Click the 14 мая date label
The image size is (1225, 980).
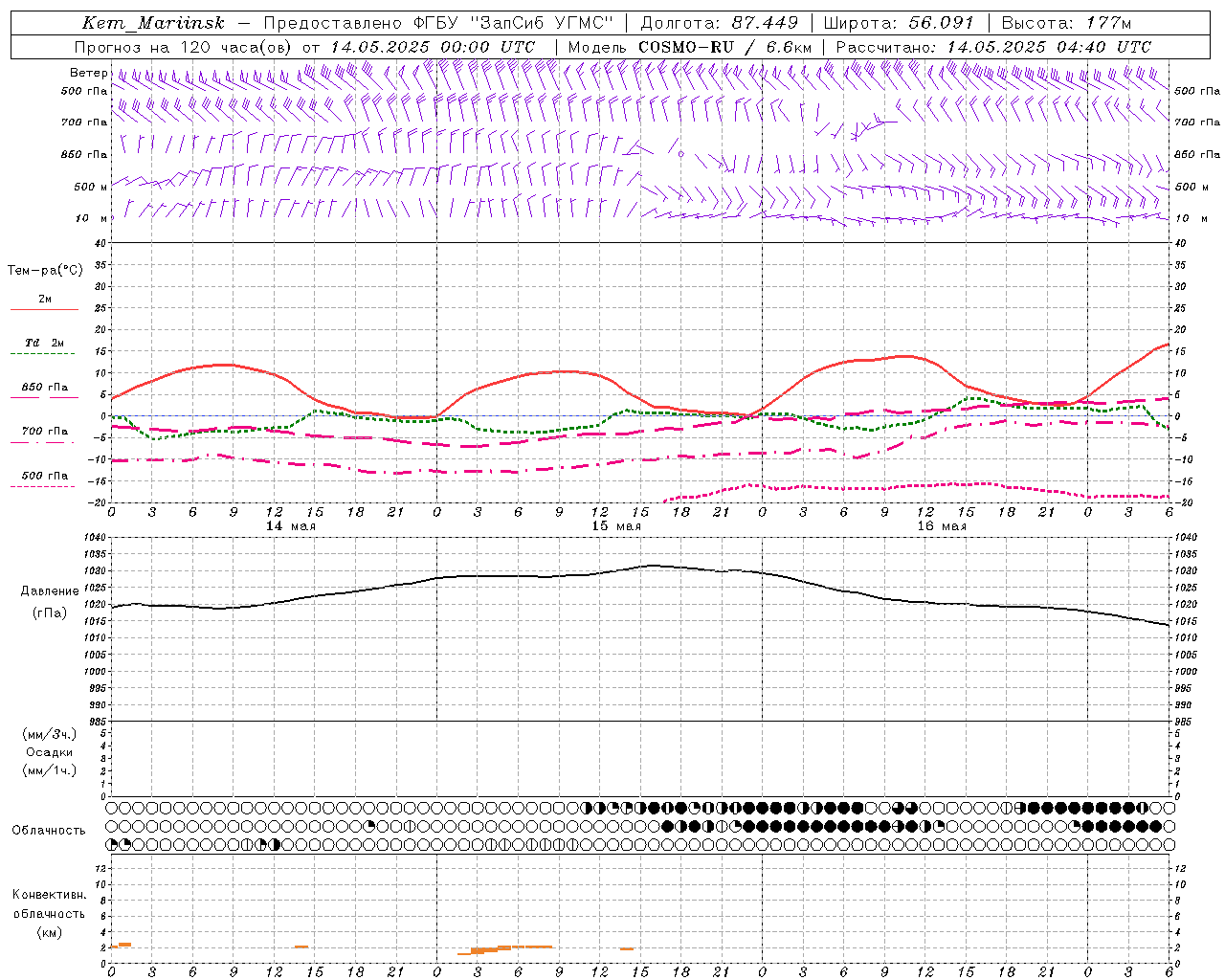click(x=291, y=526)
